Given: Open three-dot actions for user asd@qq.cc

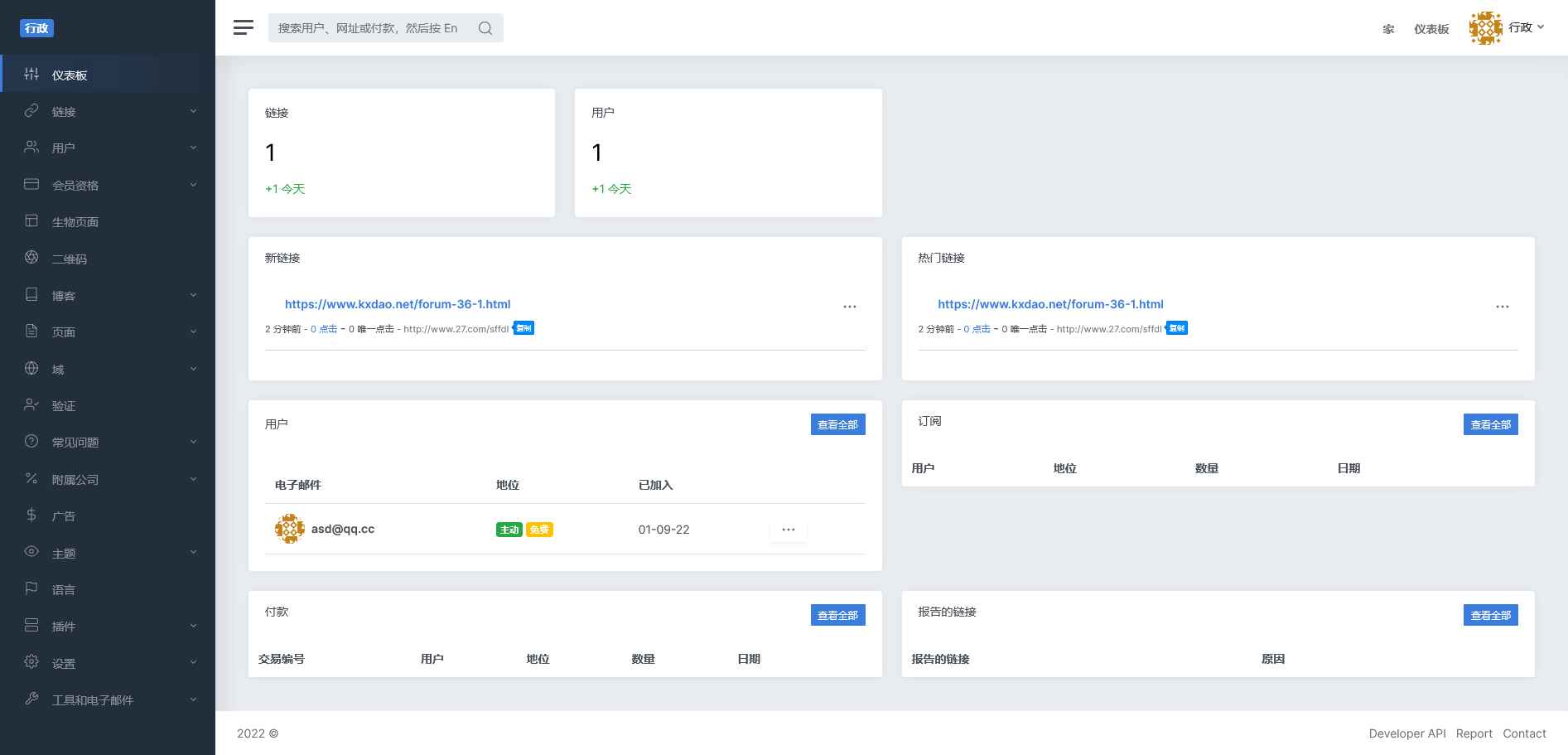Looking at the screenshot, I should tap(788, 530).
